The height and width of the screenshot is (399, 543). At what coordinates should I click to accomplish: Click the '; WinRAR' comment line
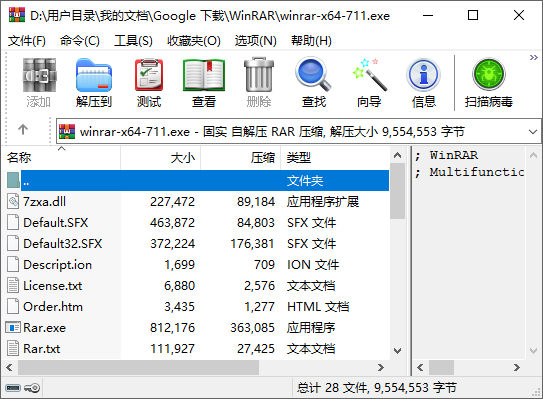pyautogui.click(x=447, y=155)
